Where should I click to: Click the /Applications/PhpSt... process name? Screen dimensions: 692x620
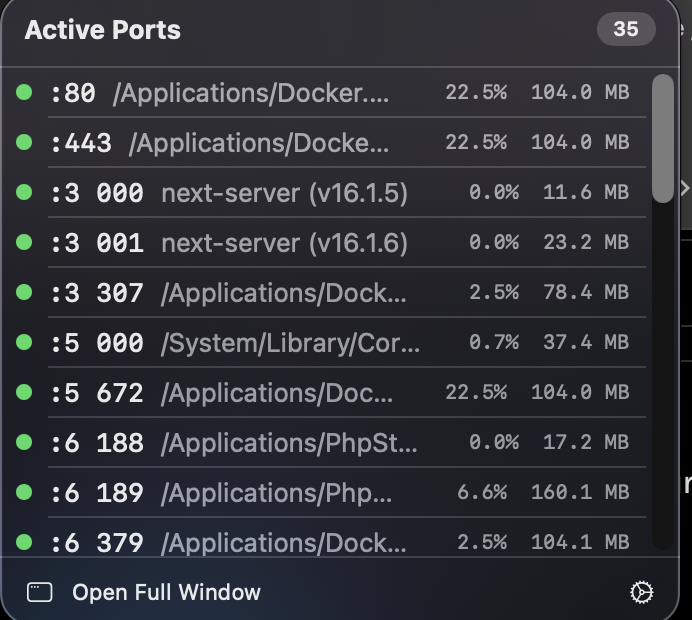tap(289, 443)
